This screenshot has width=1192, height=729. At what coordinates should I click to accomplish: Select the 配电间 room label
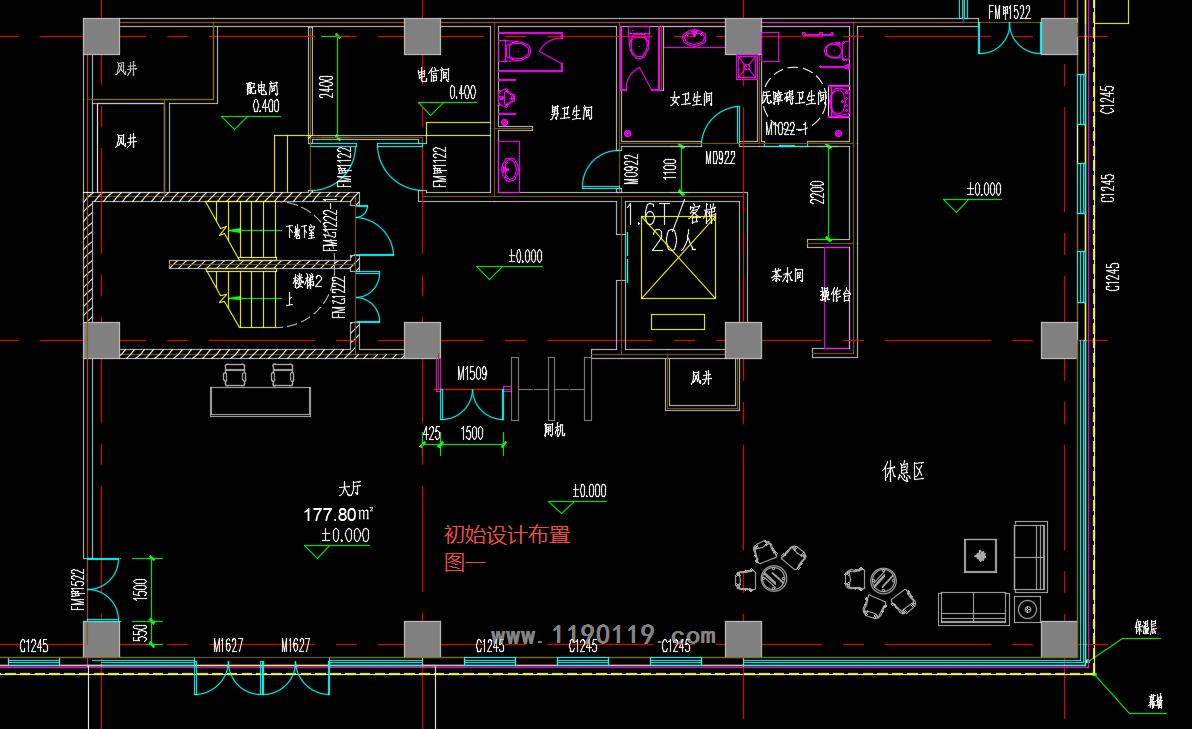coord(262,89)
